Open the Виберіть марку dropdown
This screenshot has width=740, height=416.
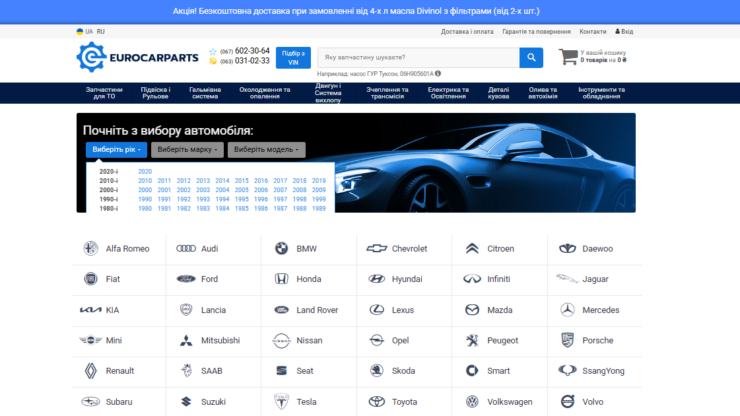point(187,150)
